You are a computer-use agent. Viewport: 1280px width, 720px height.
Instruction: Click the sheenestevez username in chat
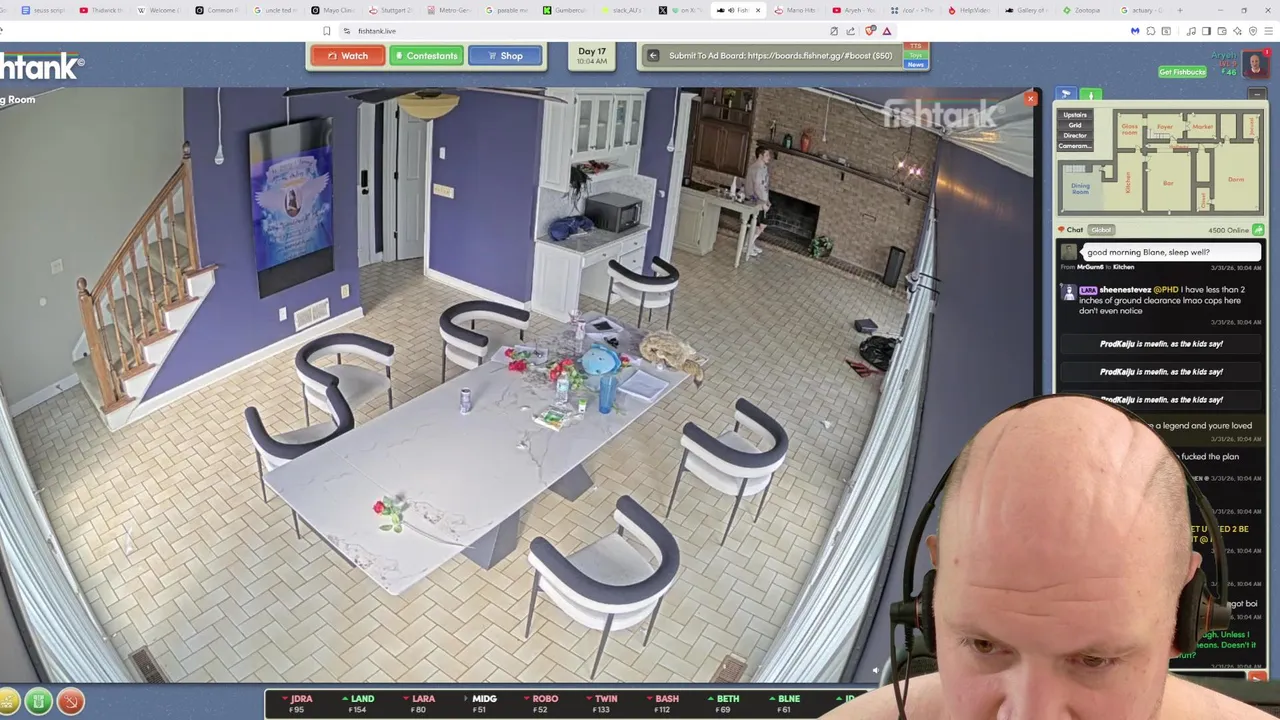click(x=1125, y=290)
